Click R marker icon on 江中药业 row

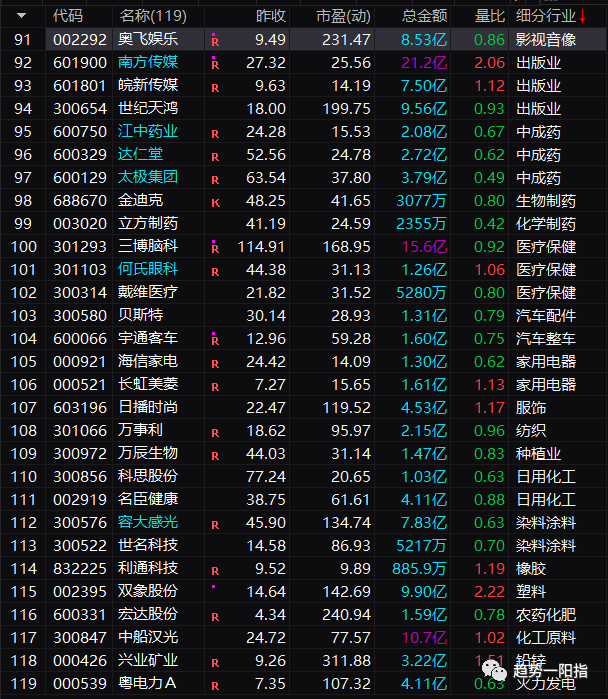click(x=215, y=134)
